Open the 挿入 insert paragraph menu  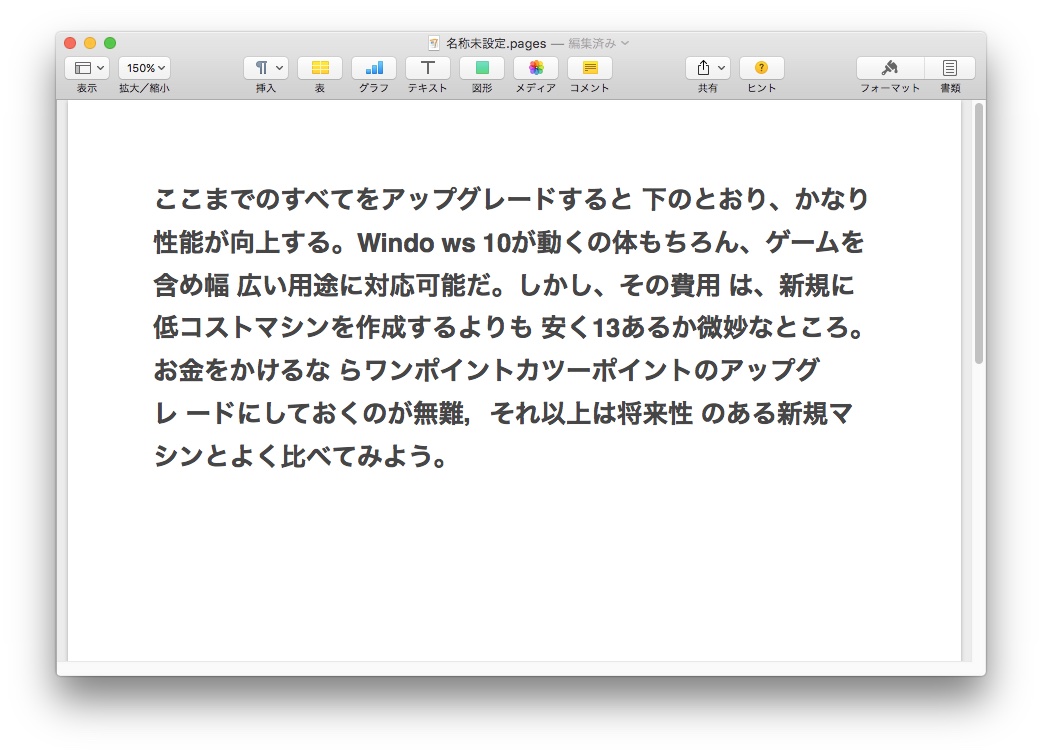pos(266,68)
